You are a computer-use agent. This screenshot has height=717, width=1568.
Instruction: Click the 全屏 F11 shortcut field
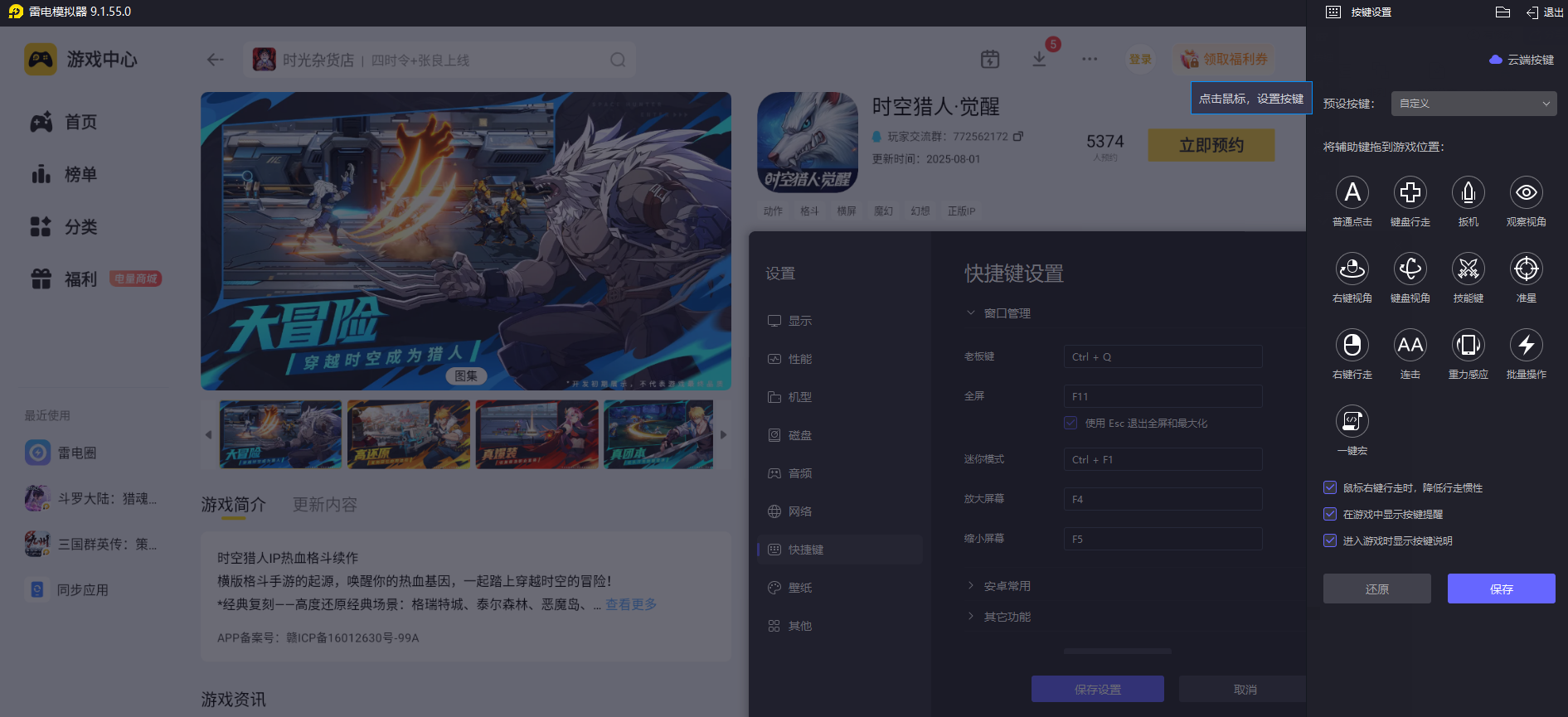(x=1163, y=396)
